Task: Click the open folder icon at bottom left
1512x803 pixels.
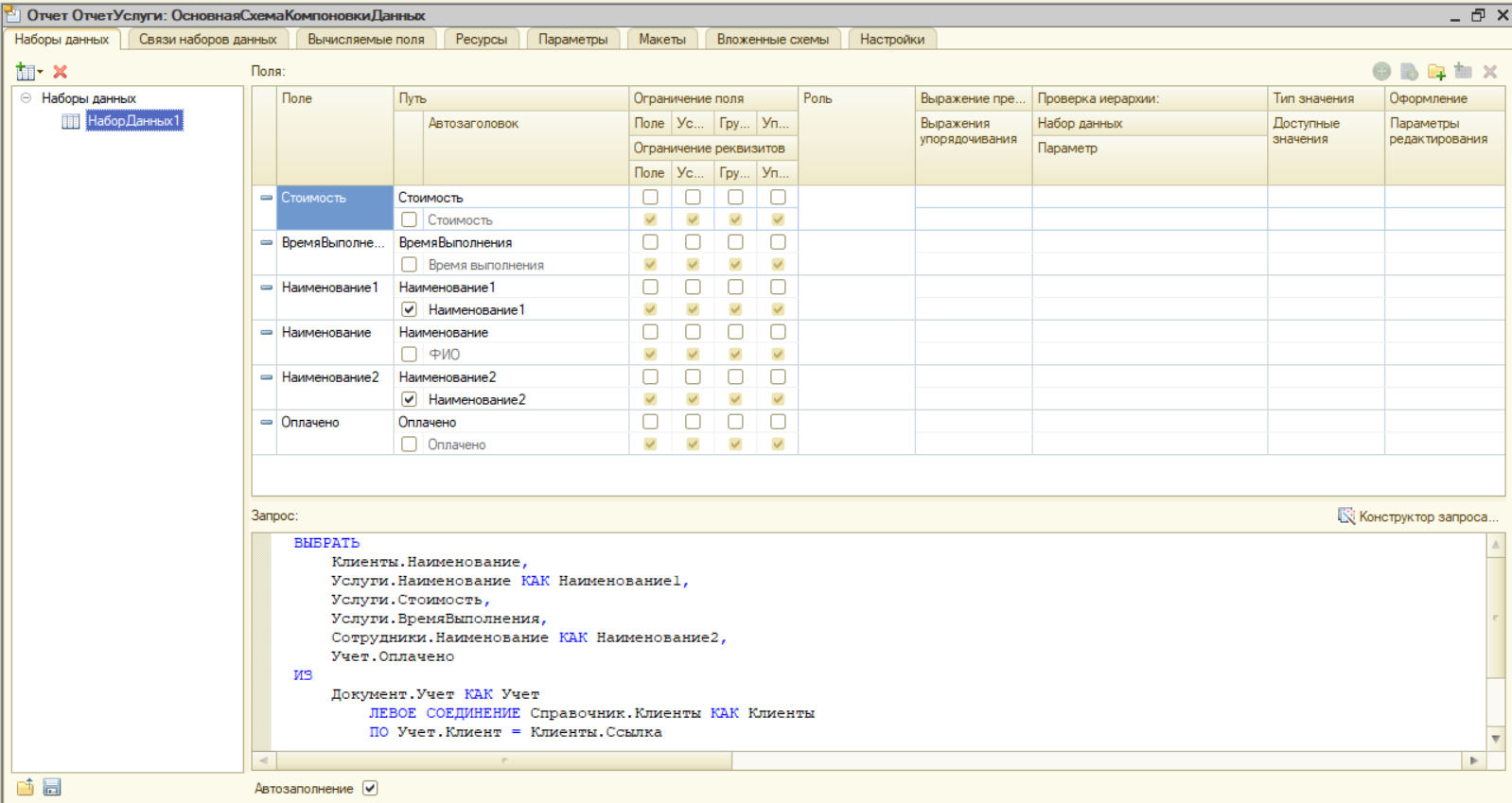Action: 26,787
